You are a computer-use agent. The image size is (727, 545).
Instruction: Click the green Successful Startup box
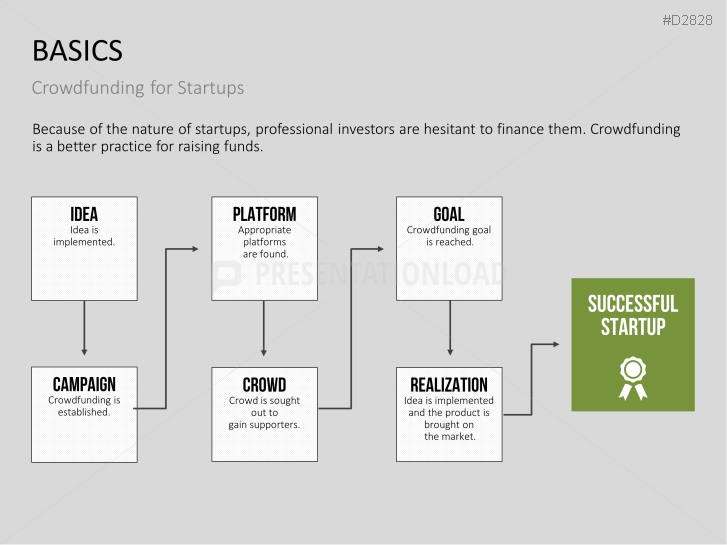point(632,344)
